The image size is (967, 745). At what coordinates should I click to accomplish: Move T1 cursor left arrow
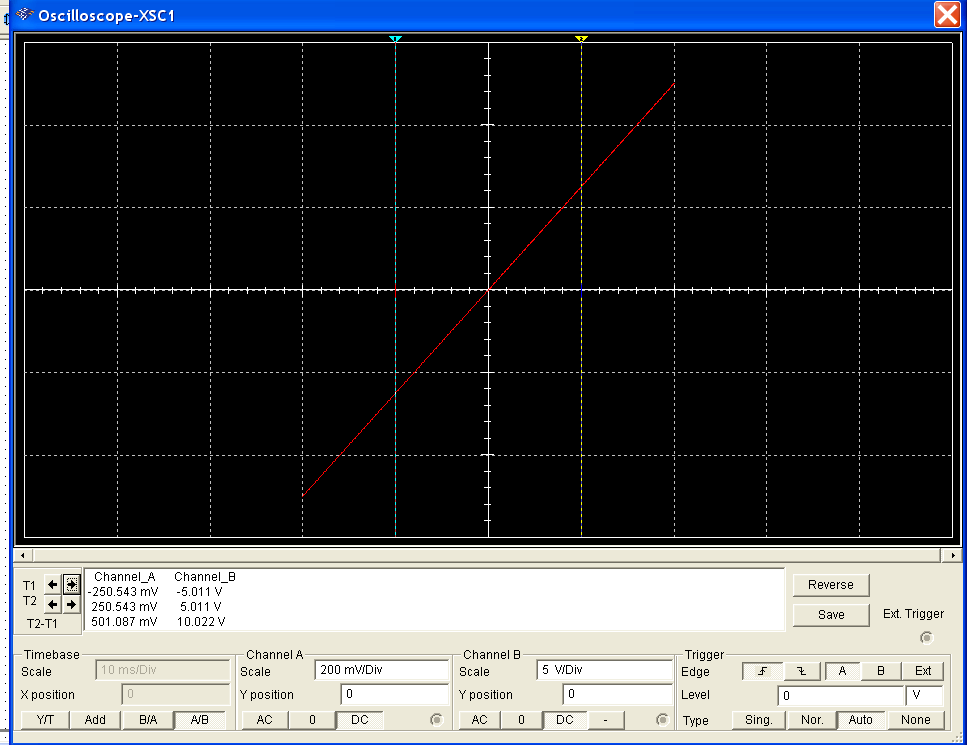(52, 584)
